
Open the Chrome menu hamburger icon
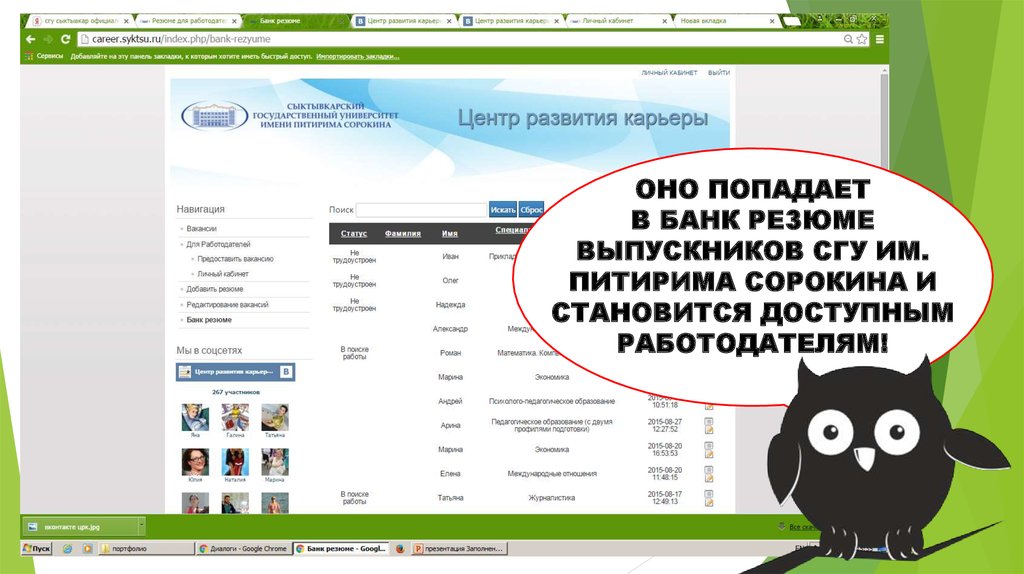(878, 39)
